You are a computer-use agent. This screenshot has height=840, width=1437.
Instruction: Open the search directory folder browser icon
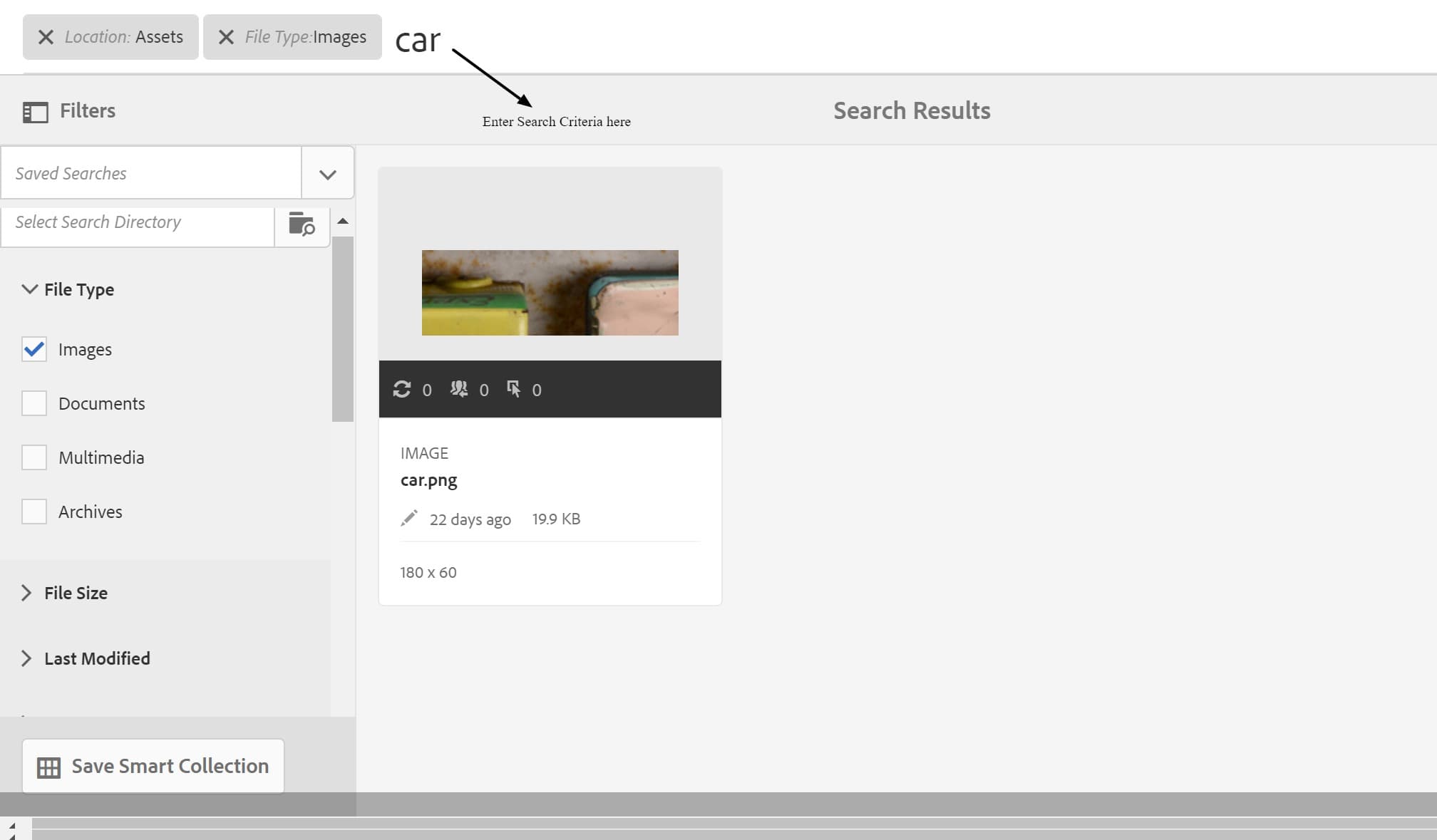coord(302,224)
